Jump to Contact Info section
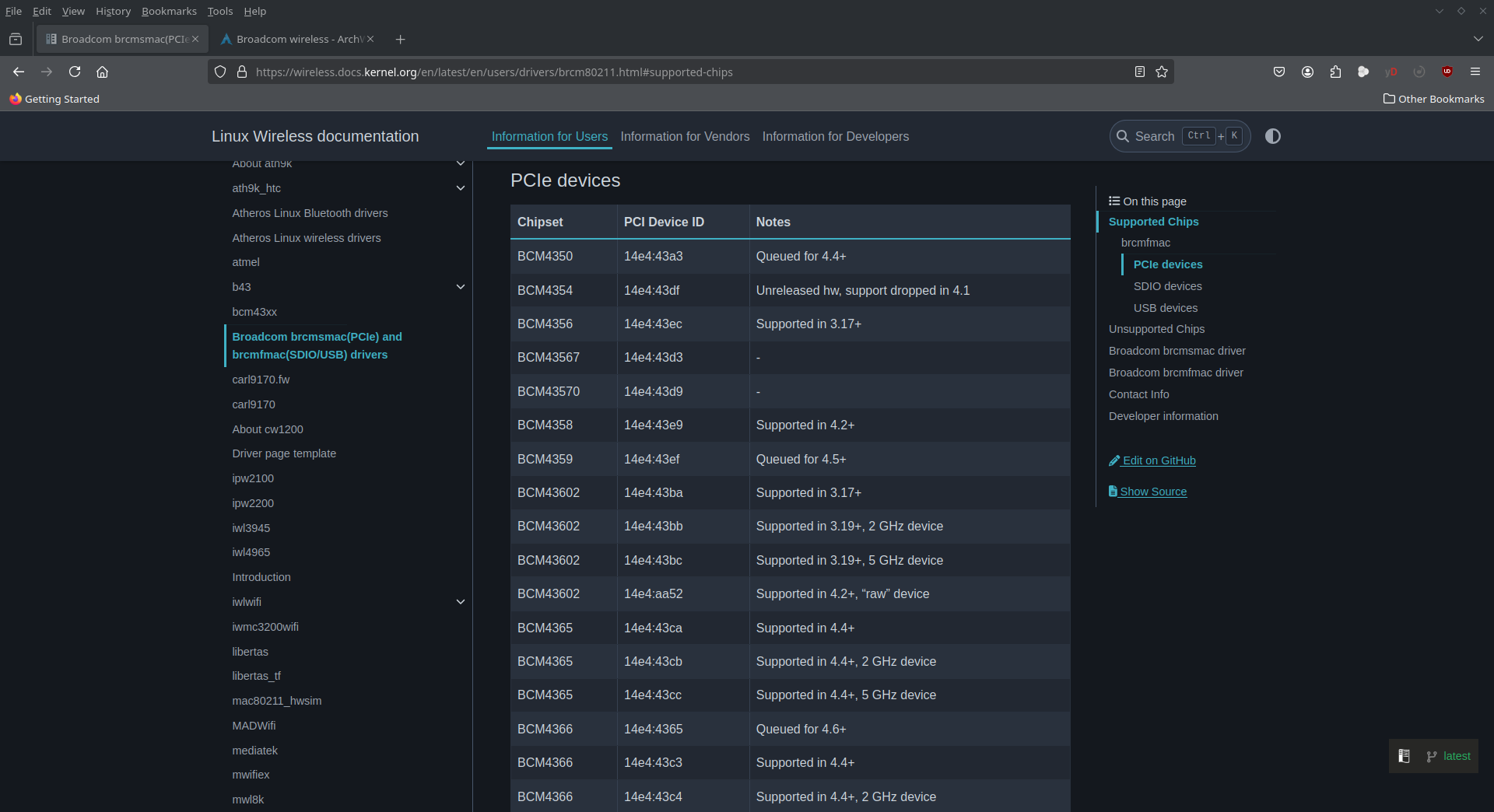The height and width of the screenshot is (812, 1494). [1138, 394]
